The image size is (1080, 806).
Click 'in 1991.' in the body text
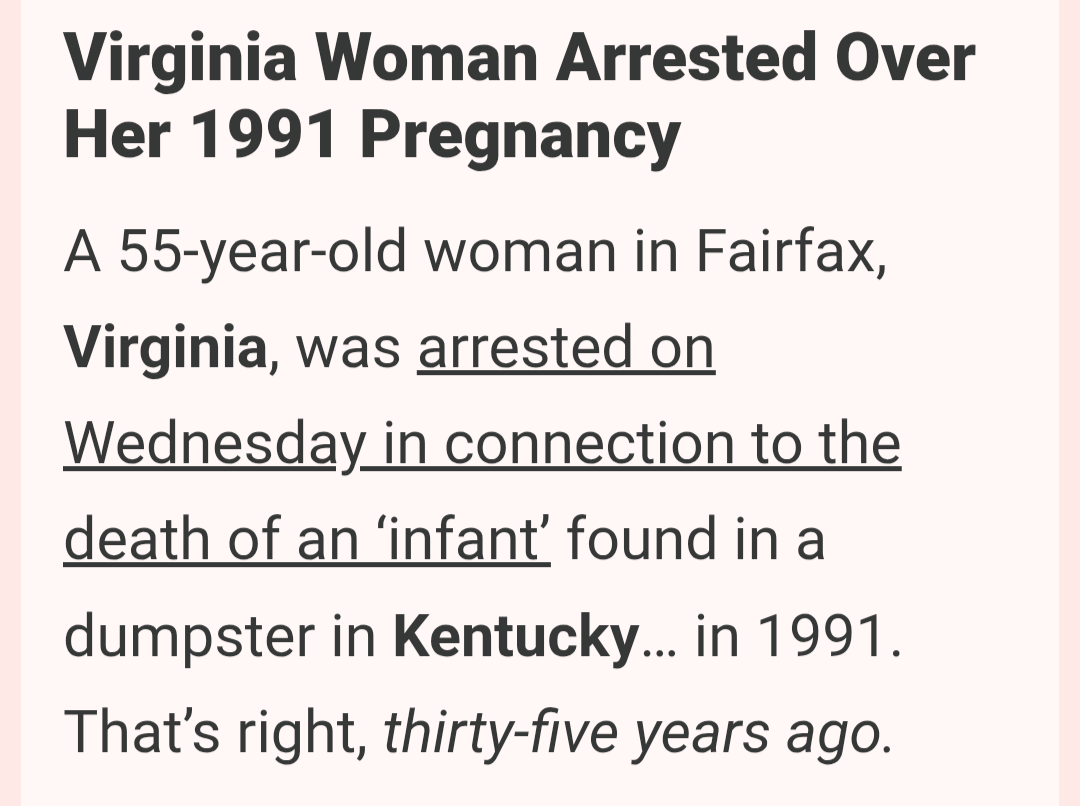796,636
